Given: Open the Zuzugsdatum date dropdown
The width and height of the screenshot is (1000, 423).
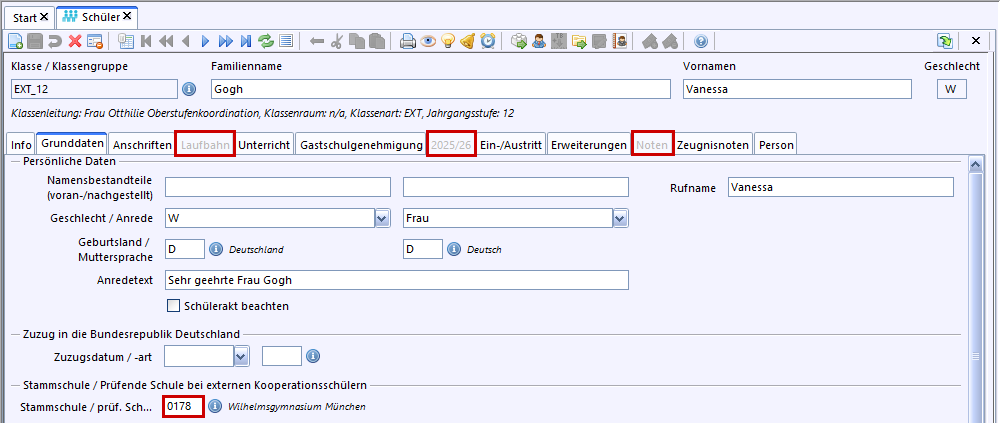Looking at the screenshot, I should (x=241, y=355).
